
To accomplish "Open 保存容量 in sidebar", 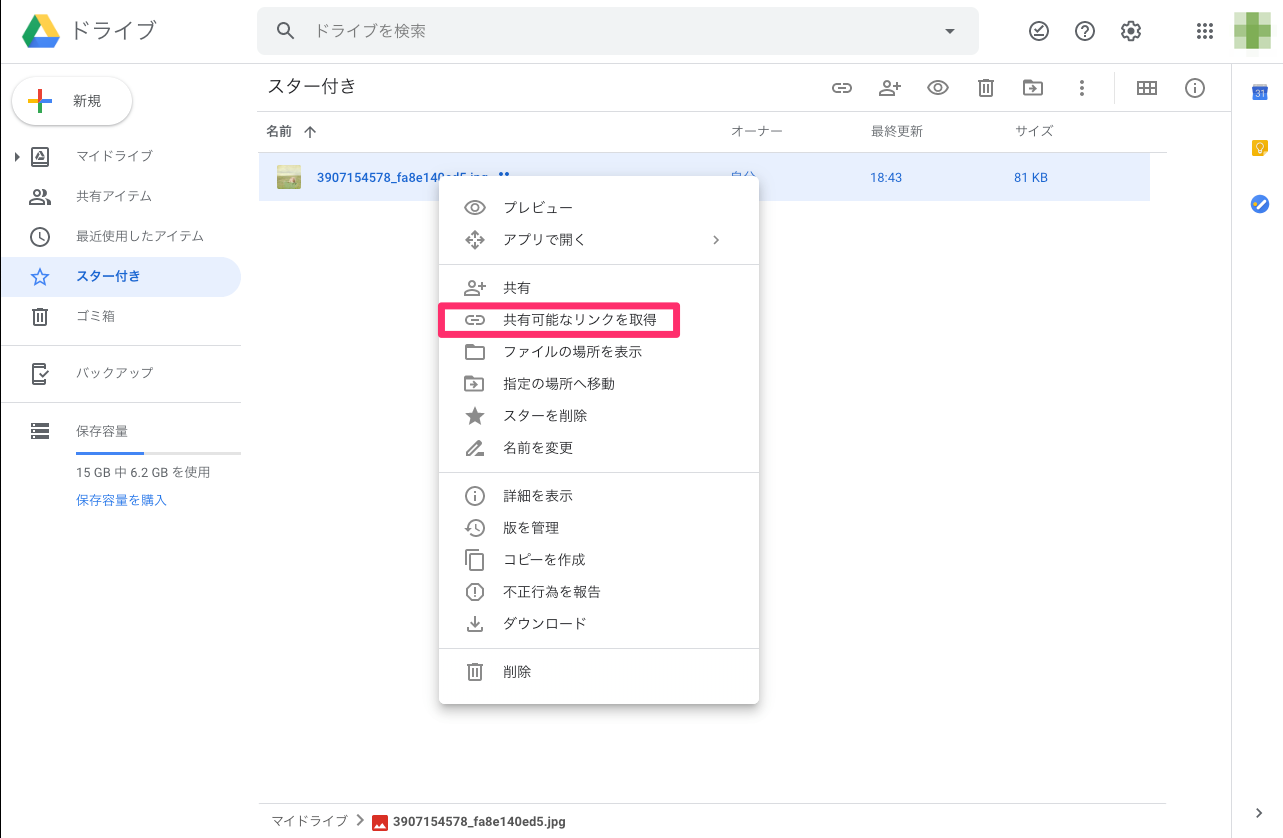I will pos(102,431).
